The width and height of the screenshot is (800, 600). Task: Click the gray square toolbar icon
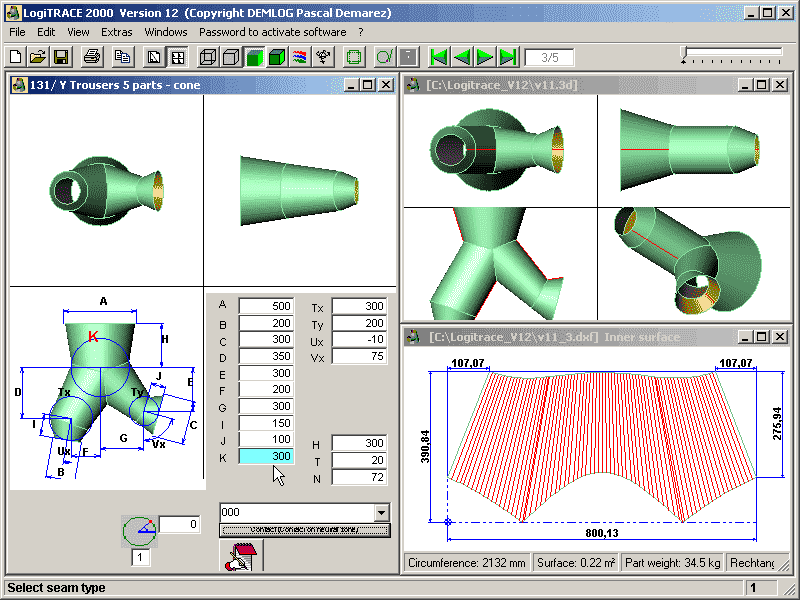click(408, 57)
